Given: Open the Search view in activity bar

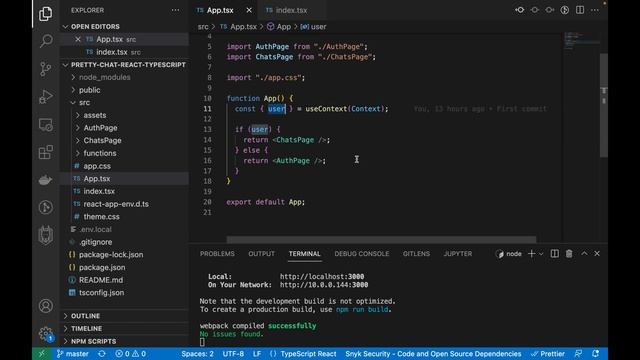Looking at the screenshot, I should [x=46, y=41].
